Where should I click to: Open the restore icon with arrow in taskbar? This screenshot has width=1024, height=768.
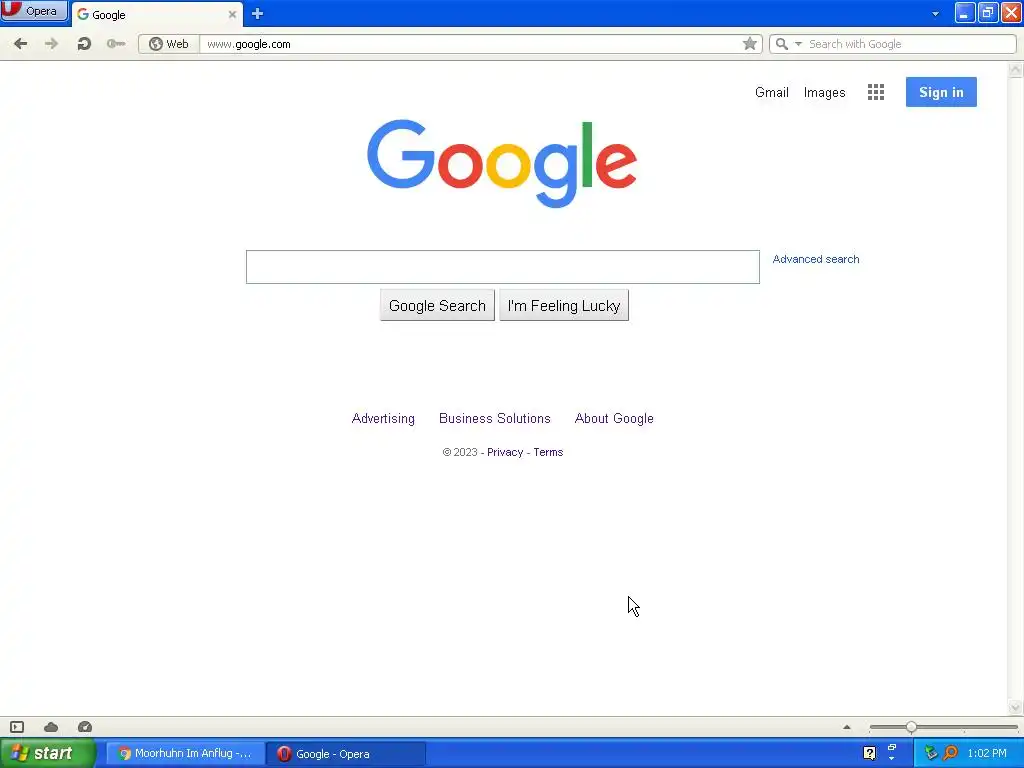click(891, 752)
